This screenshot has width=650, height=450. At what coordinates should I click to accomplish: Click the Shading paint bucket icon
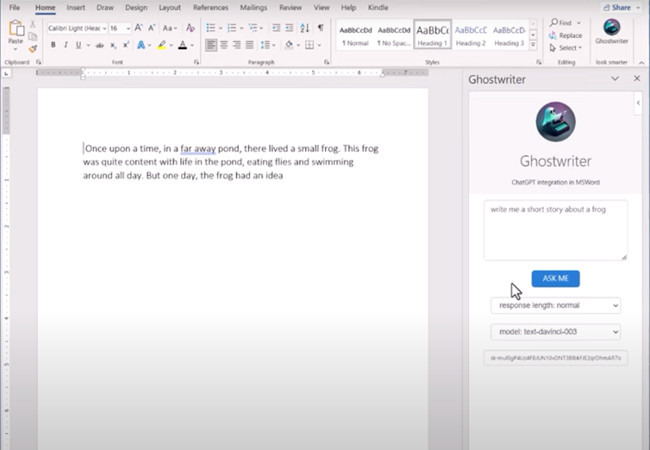click(x=289, y=45)
